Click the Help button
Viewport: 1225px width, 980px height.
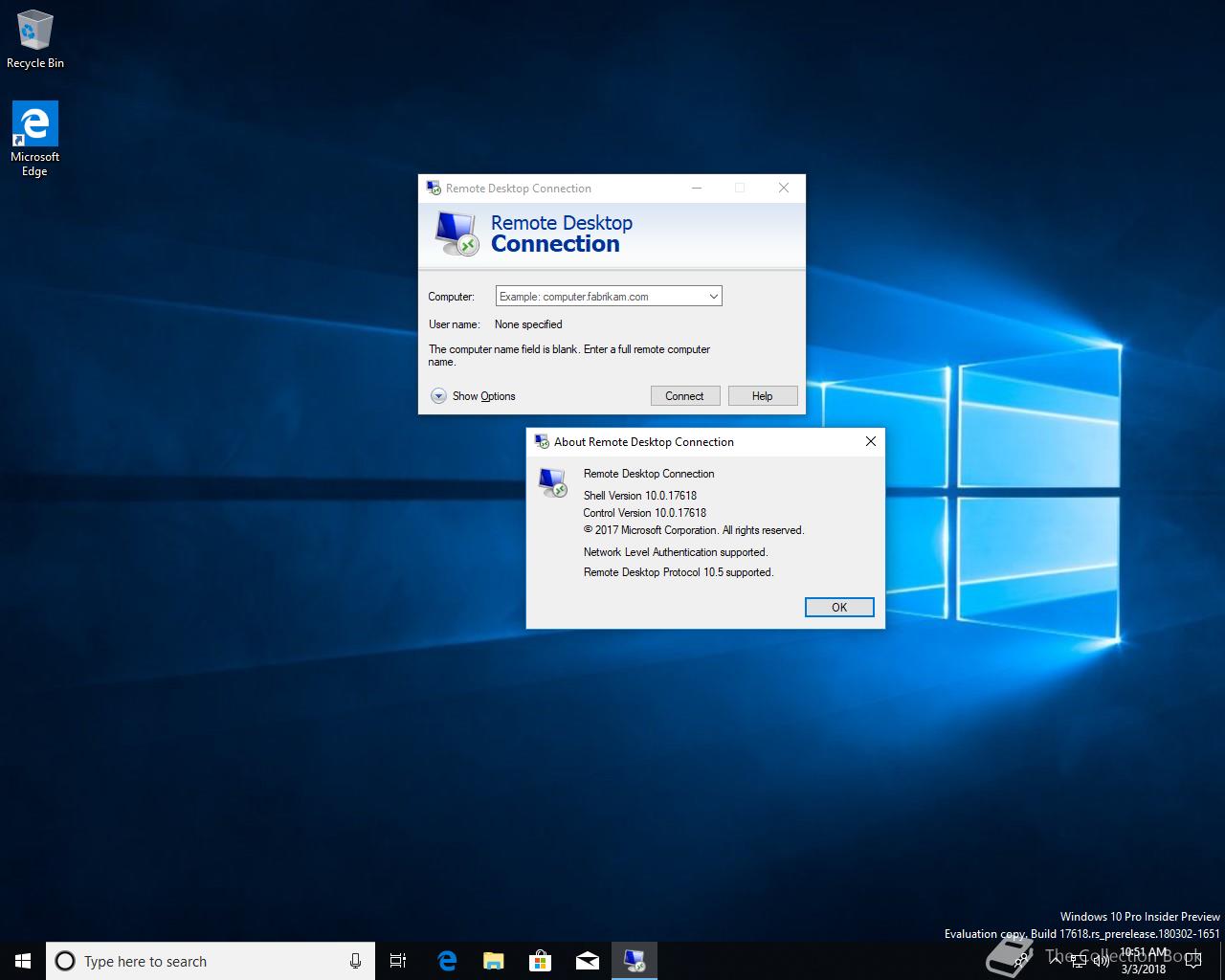tap(762, 396)
